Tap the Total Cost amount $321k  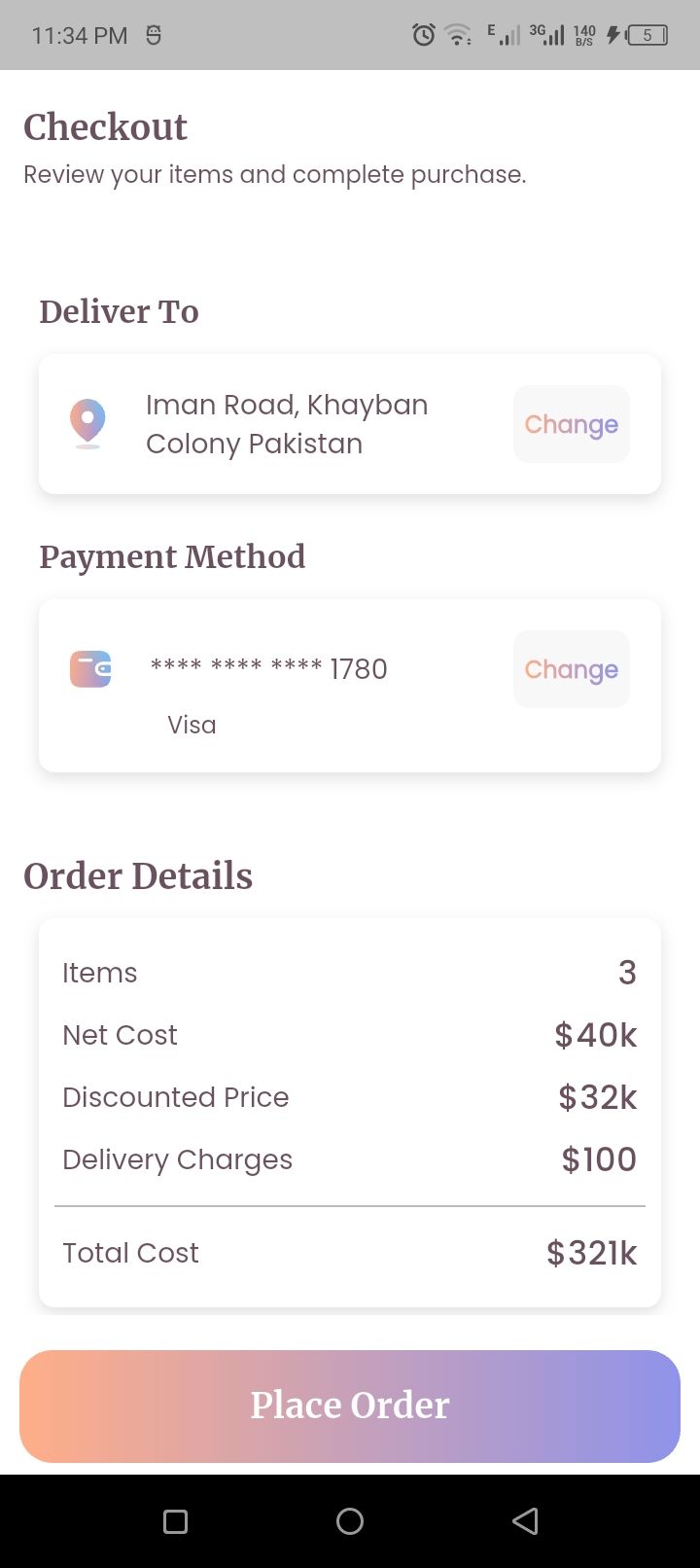[591, 1253]
